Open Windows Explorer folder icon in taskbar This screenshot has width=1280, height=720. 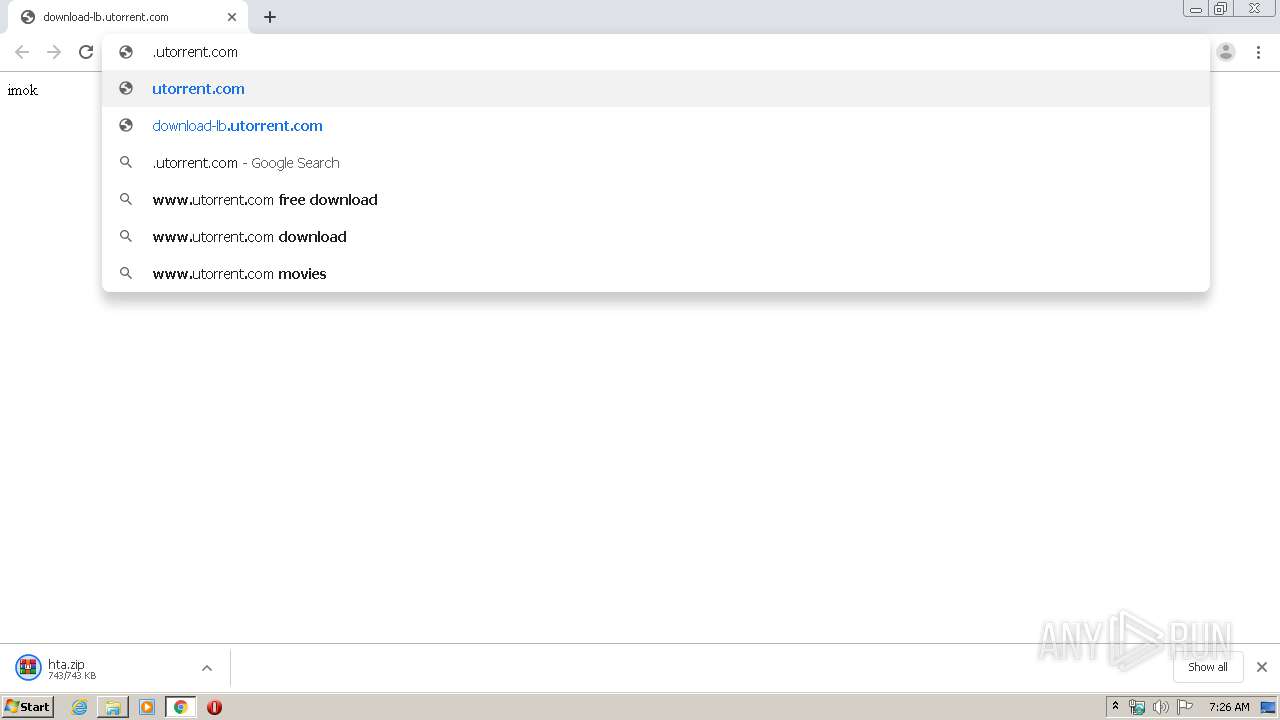[113, 707]
